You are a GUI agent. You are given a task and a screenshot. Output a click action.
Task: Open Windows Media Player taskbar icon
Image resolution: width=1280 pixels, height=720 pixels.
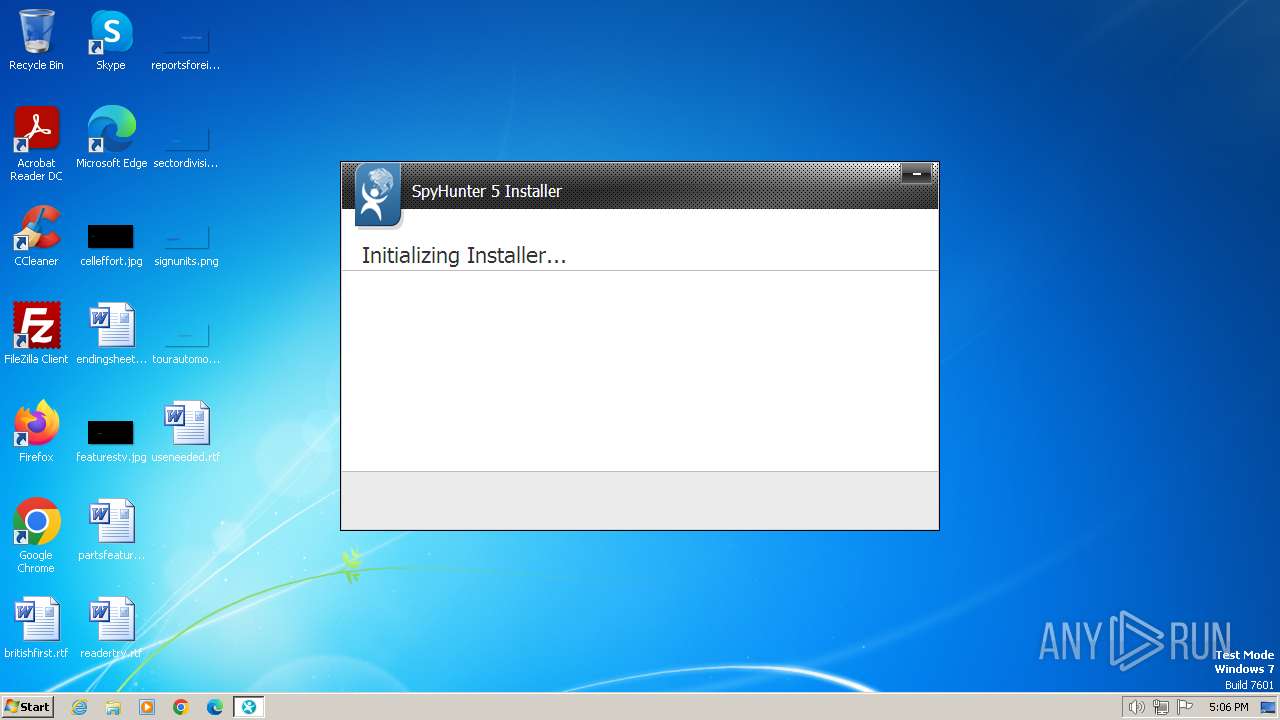(147, 707)
